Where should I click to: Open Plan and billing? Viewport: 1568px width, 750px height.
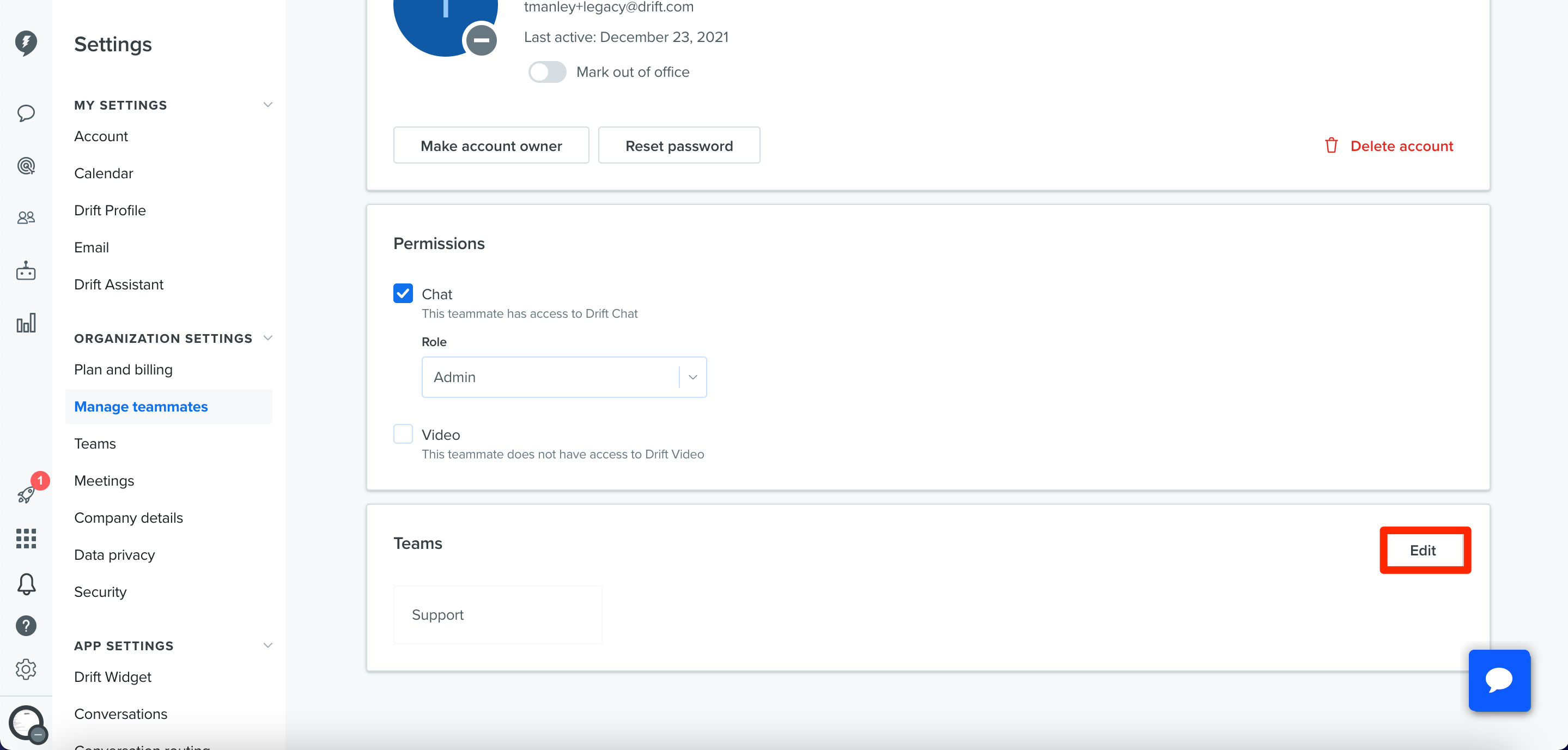point(124,370)
